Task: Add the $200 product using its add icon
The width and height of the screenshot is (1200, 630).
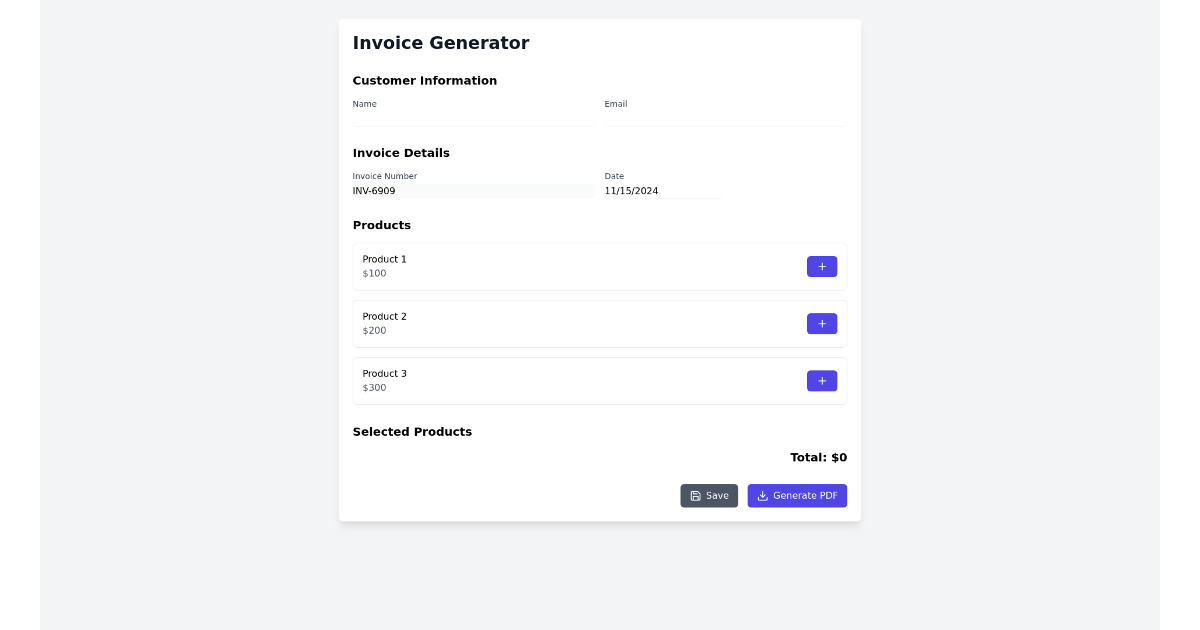Action: [x=821, y=323]
